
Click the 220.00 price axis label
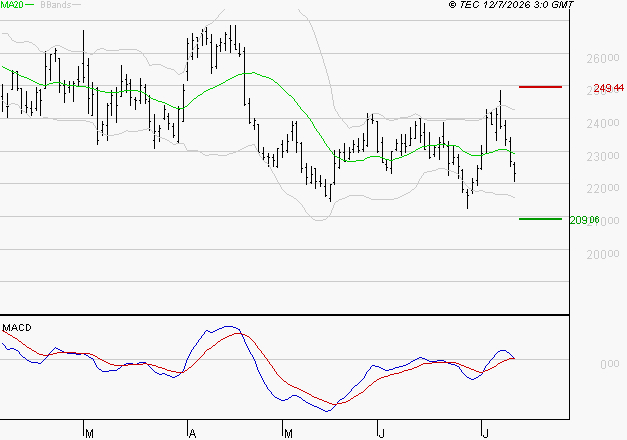[x=603, y=189]
